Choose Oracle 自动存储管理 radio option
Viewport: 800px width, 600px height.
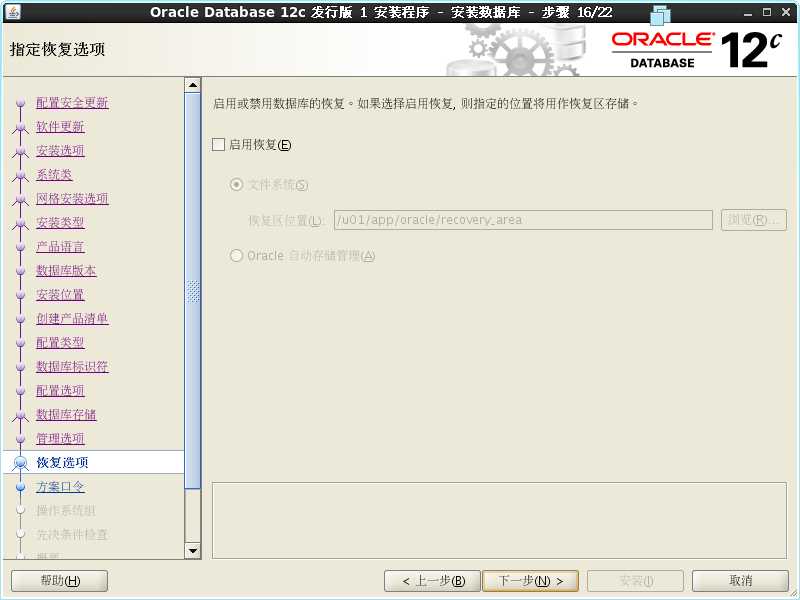point(236,255)
